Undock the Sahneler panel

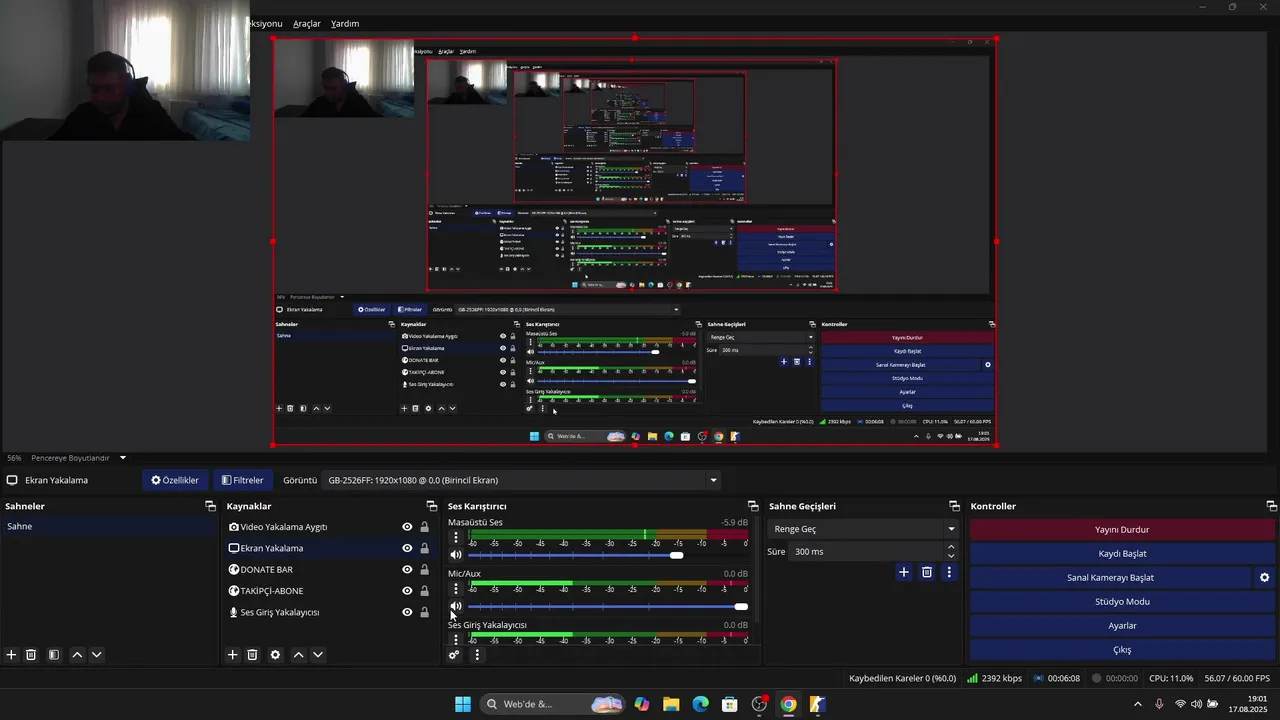(x=210, y=506)
